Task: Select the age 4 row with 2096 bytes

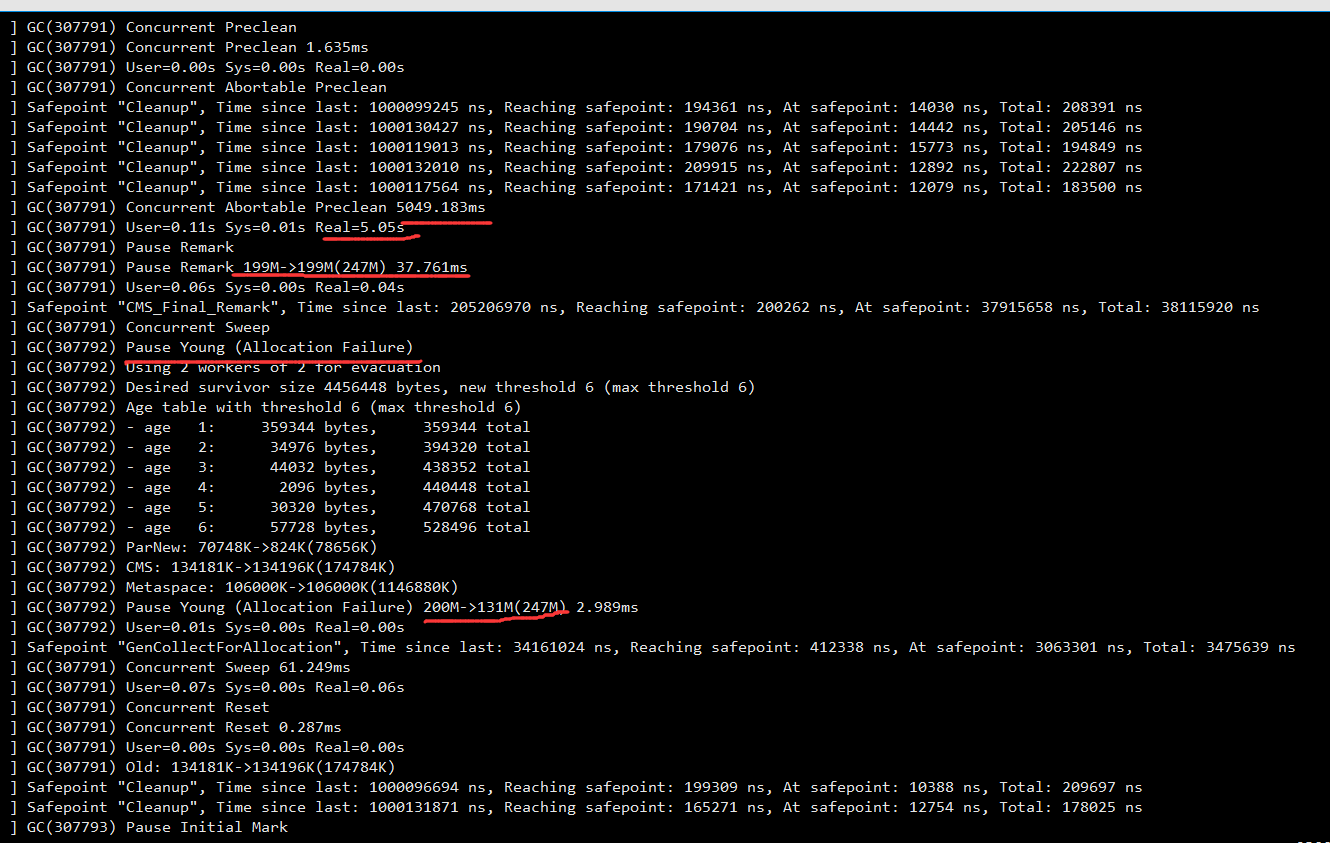Action: point(270,487)
